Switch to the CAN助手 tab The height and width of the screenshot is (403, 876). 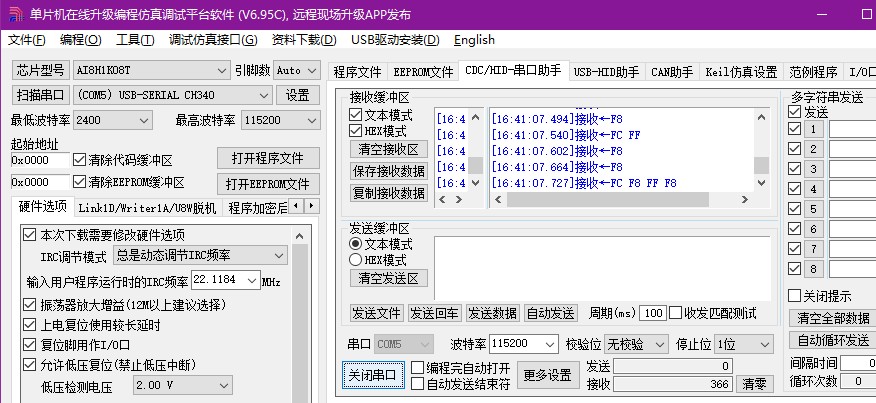(x=672, y=72)
